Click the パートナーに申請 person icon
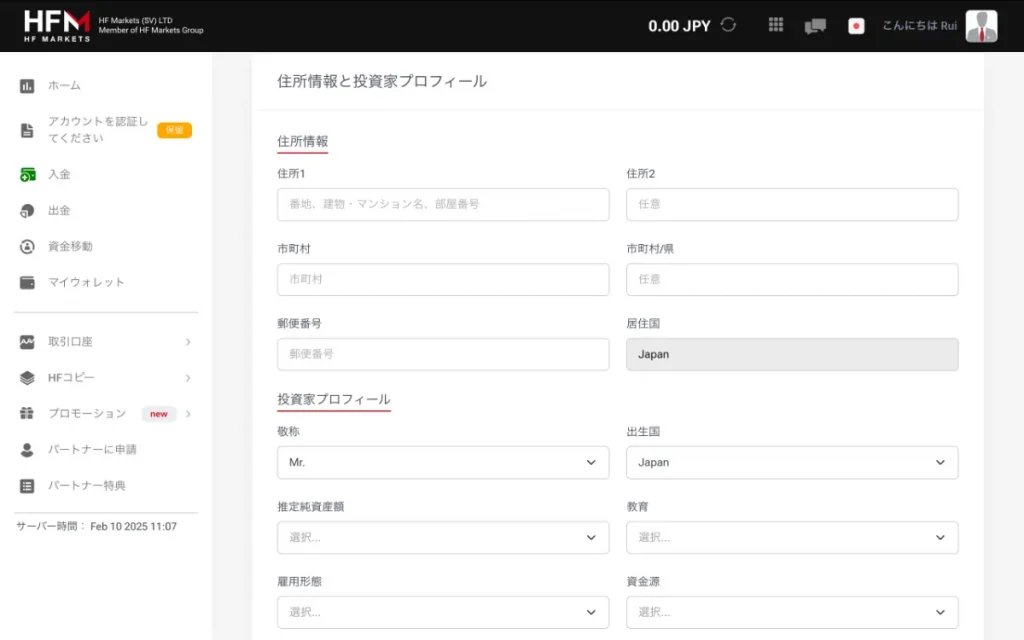The height and width of the screenshot is (640, 1024). coord(27,449)
